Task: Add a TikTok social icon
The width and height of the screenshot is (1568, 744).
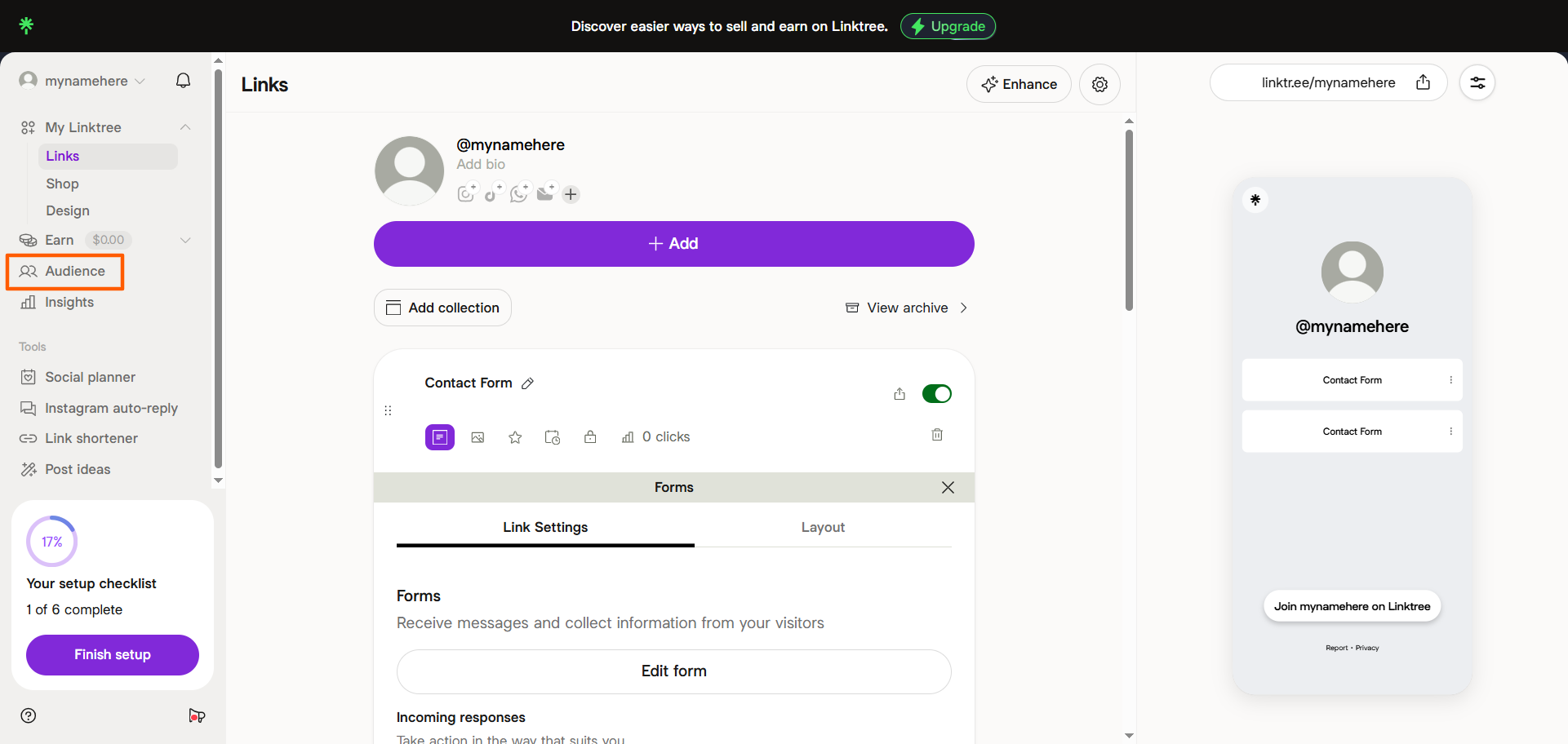Action: [493, 193]
